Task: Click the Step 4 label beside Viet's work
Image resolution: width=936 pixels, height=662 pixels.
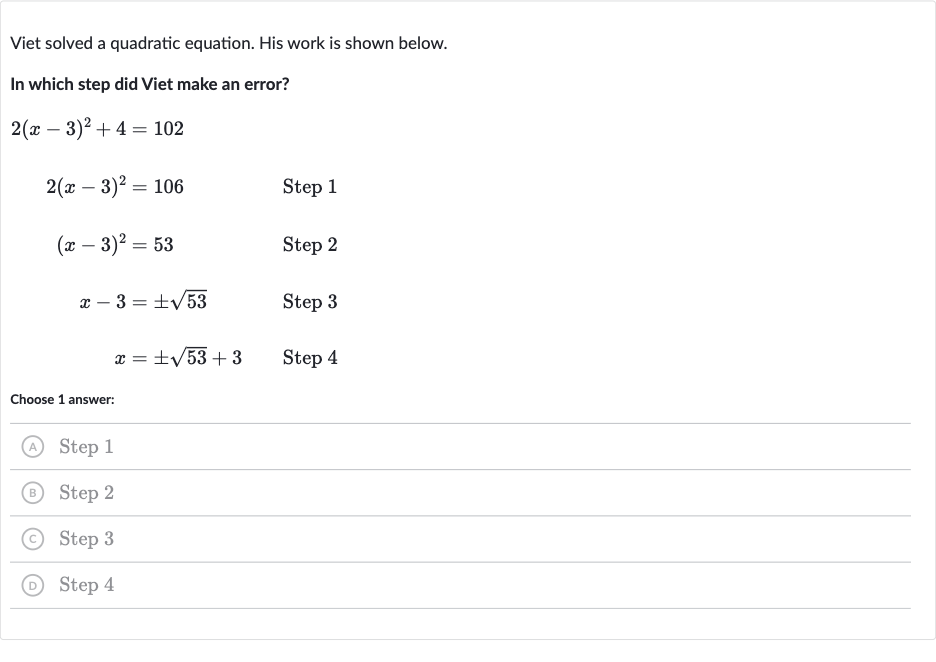Action: click(310, 358)
